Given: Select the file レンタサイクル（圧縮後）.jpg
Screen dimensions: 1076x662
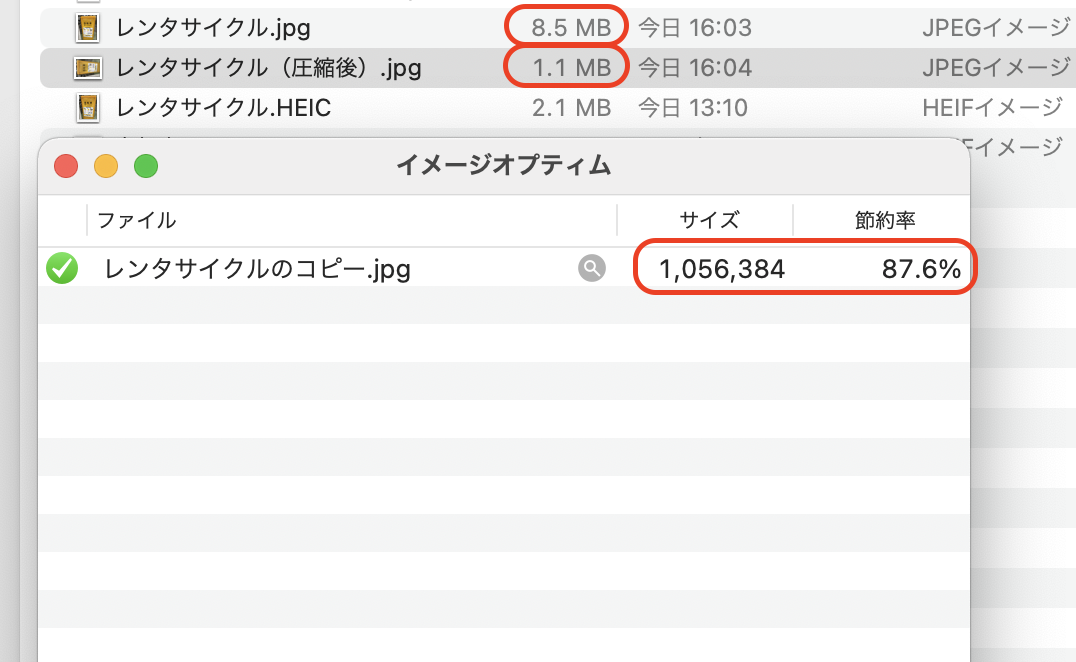Looking at the screenshot, I should pos(268,68).
